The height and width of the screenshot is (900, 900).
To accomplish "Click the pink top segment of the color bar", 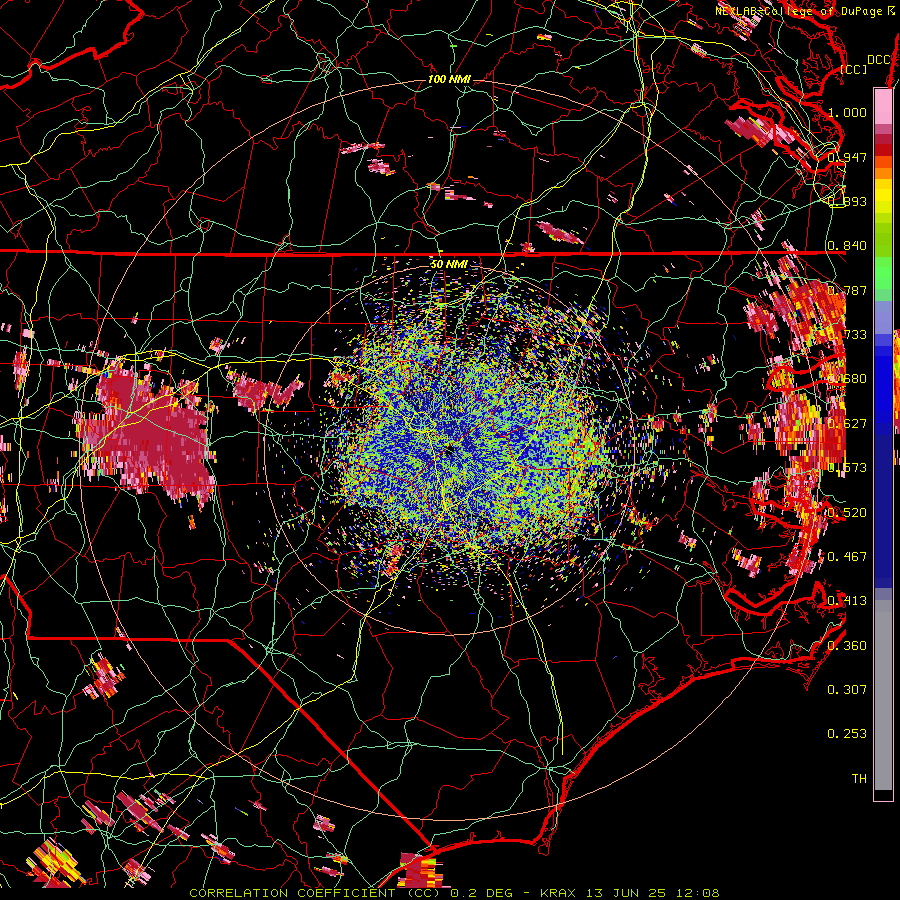I will 883,106.
